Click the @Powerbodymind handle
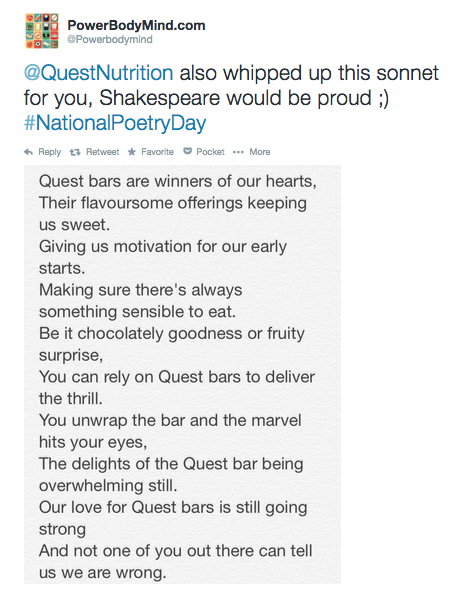 [x=110, y=39]
